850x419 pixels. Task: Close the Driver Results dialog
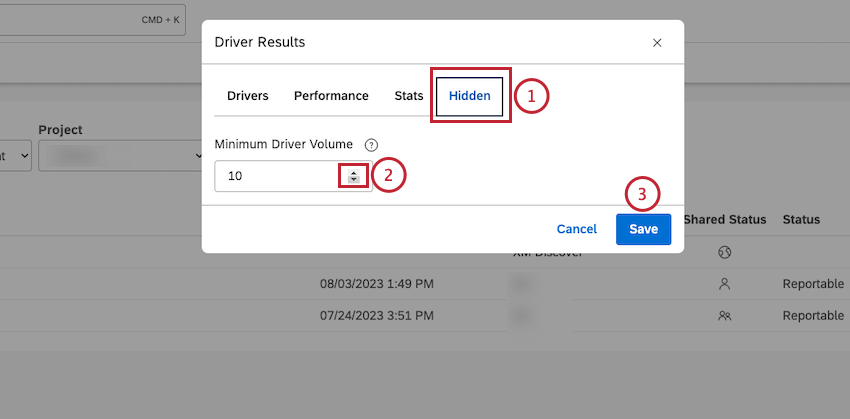tap(657, 43)
